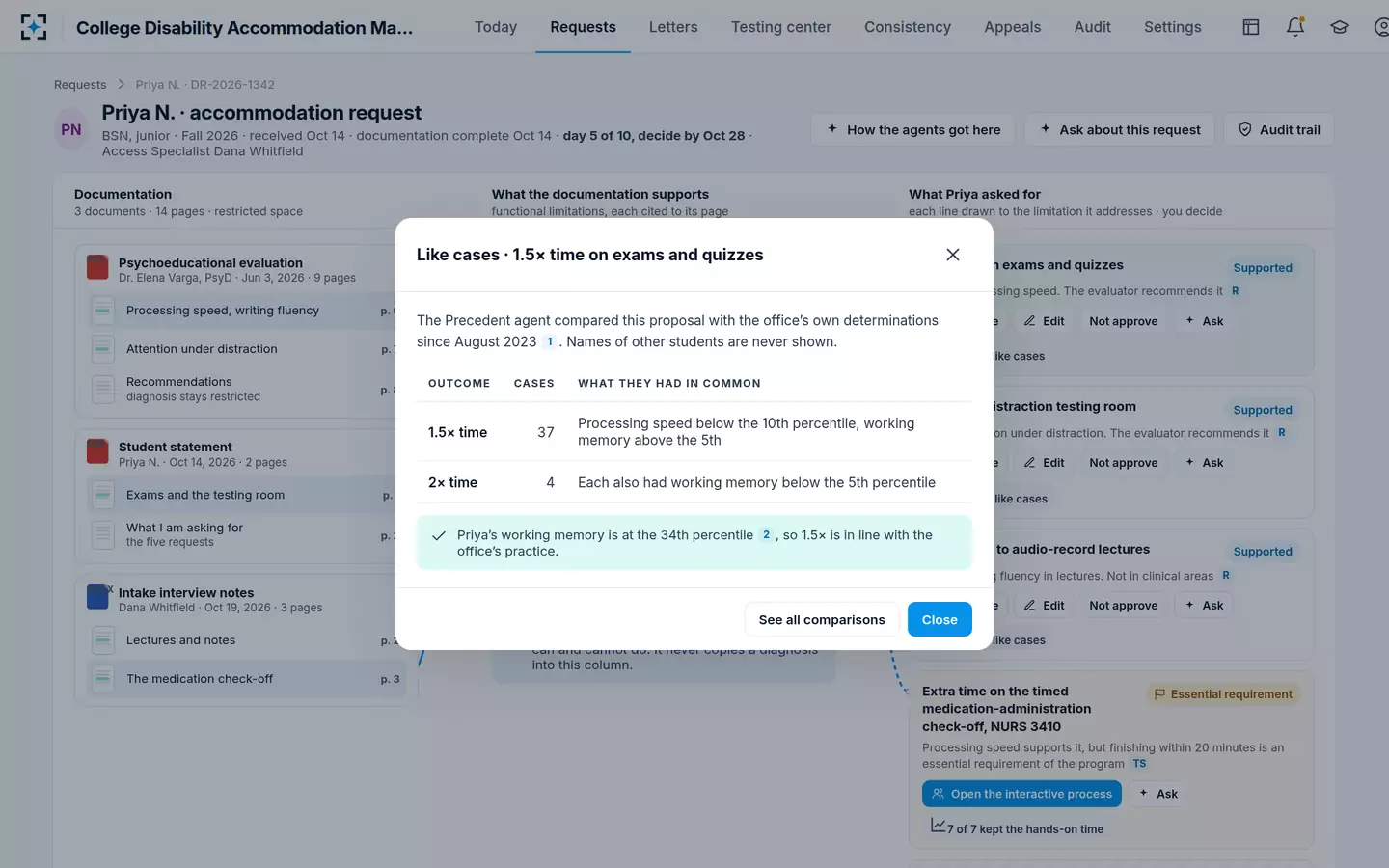Click Edit in the exams and quizzes card

point(1045,321)
